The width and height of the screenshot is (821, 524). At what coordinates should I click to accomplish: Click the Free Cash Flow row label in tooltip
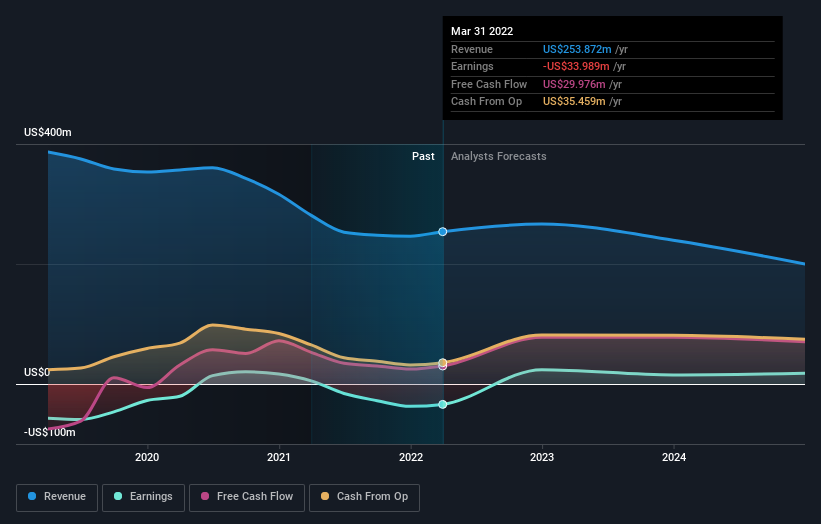[x=489, y=84]
